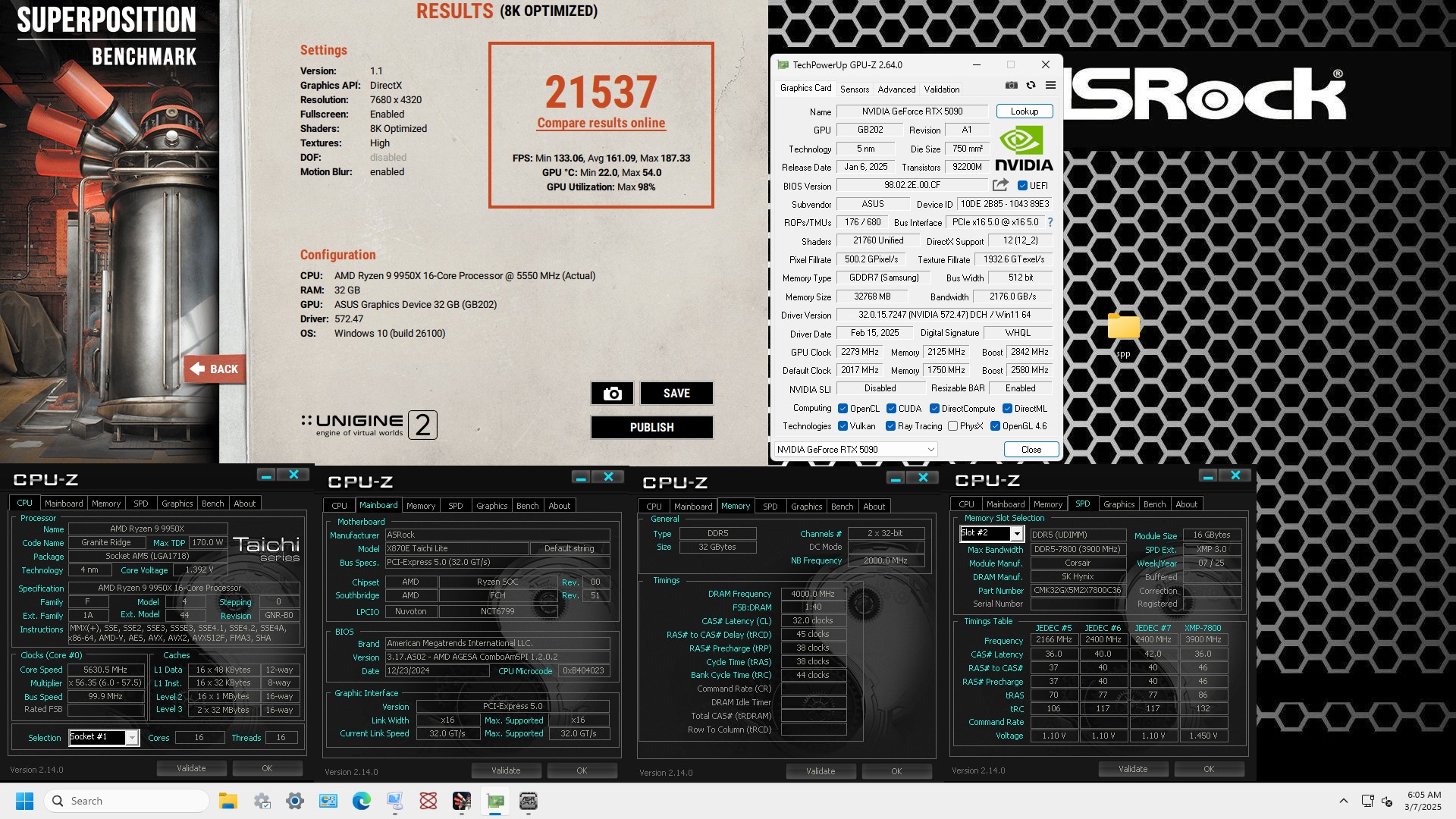
Task: Click the Core Speed value 5630.5 MHz
Action: [x=105, y=670]
